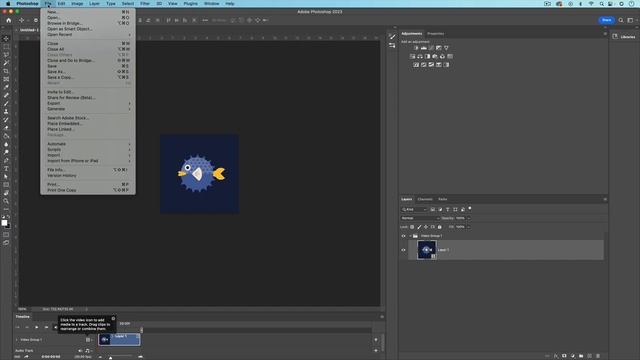Add an Invert adjustment
640x360 pixels.
[x=416, y=64]
